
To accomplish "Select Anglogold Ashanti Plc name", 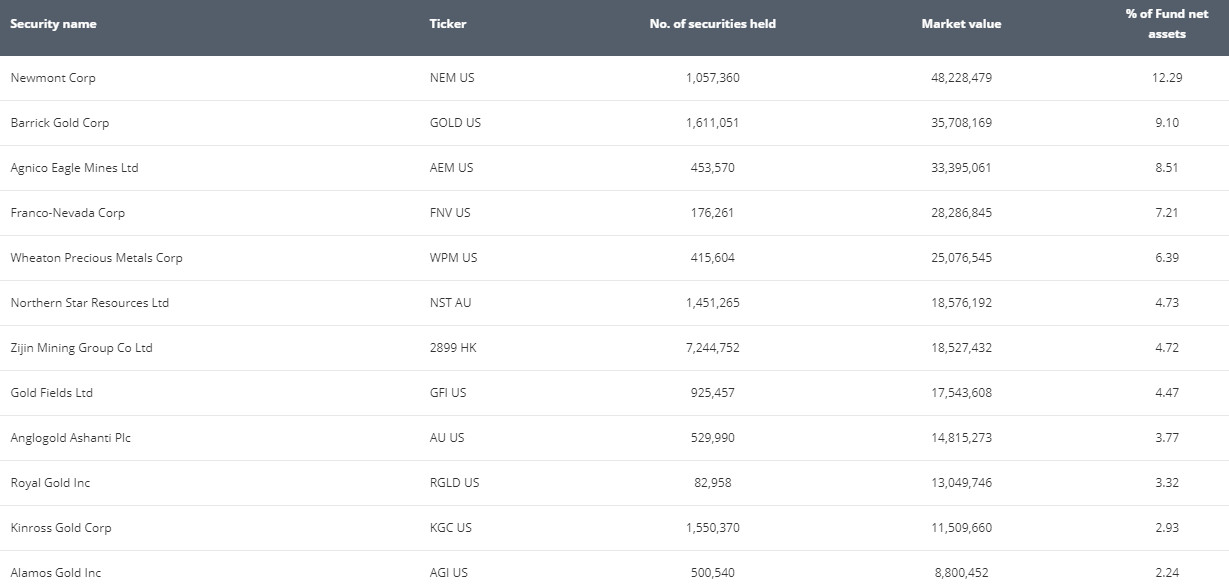I will 71,438.
